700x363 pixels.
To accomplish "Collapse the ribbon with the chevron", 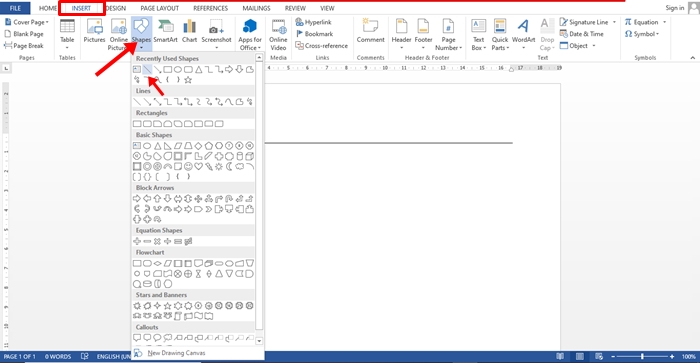I will coord(692,58).
